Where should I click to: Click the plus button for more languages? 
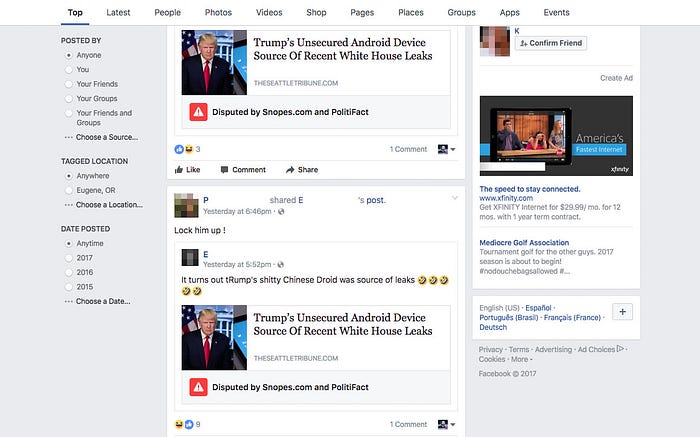623,312
